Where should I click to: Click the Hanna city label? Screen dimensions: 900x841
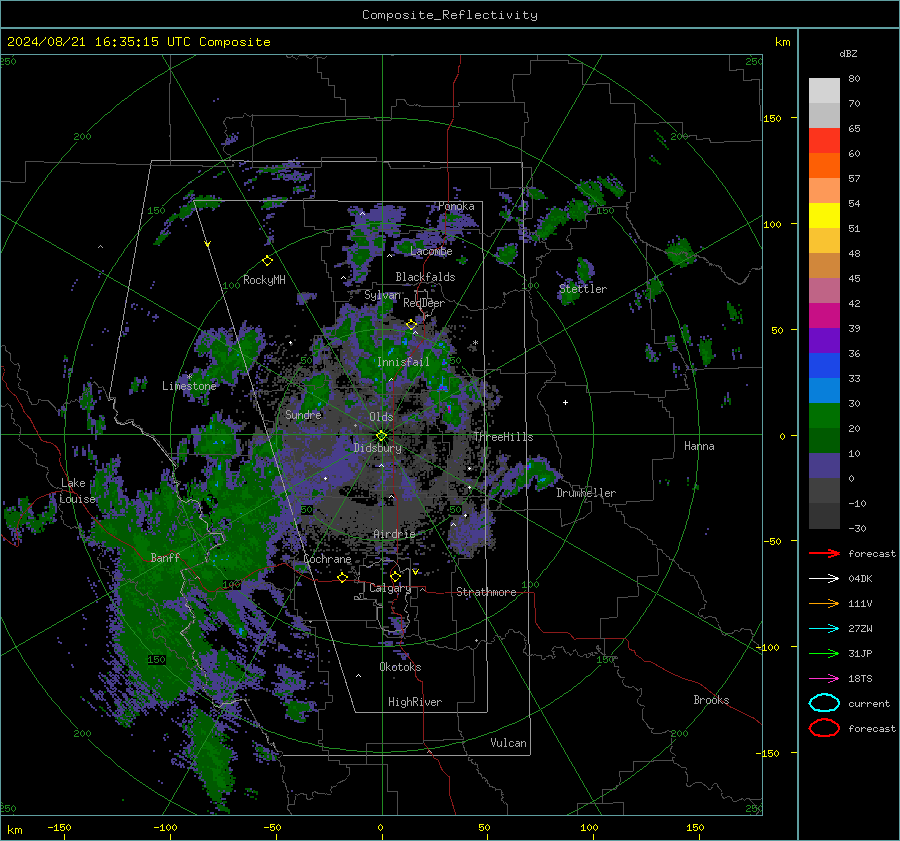(x=699, y=446)
